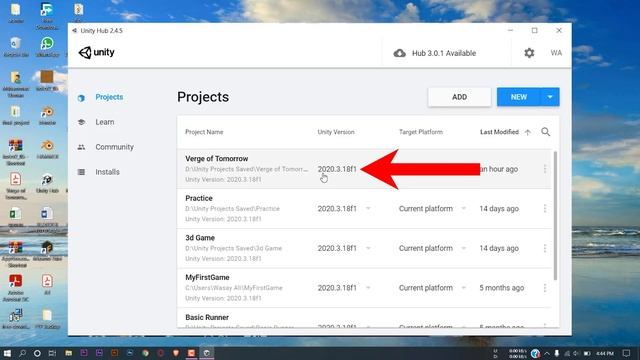
Task: Click the ADD project button
Action: (459, 97)
